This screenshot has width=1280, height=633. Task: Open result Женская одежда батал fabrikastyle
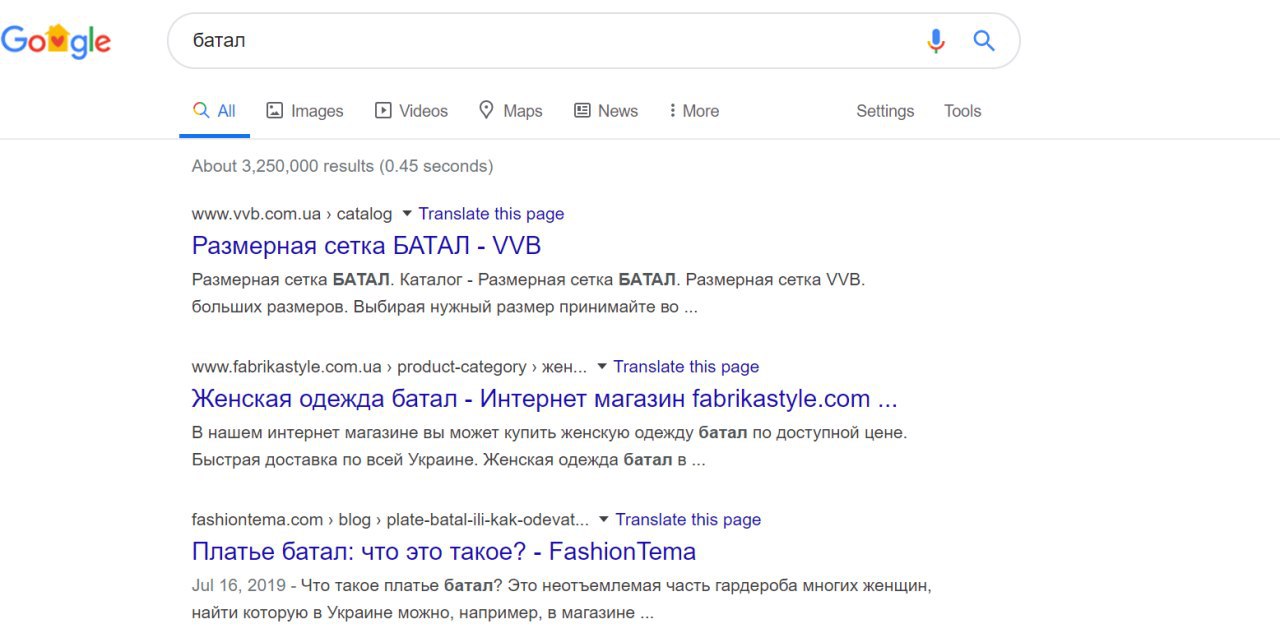[544, 399]
